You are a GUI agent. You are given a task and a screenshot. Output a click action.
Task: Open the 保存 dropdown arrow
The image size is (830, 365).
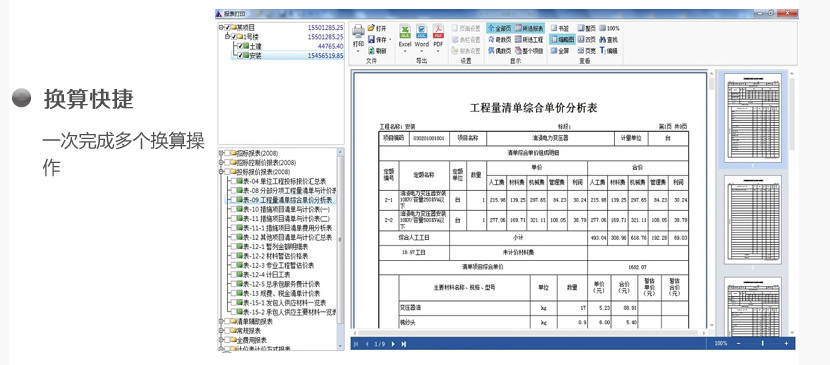[x=390, y=40]
